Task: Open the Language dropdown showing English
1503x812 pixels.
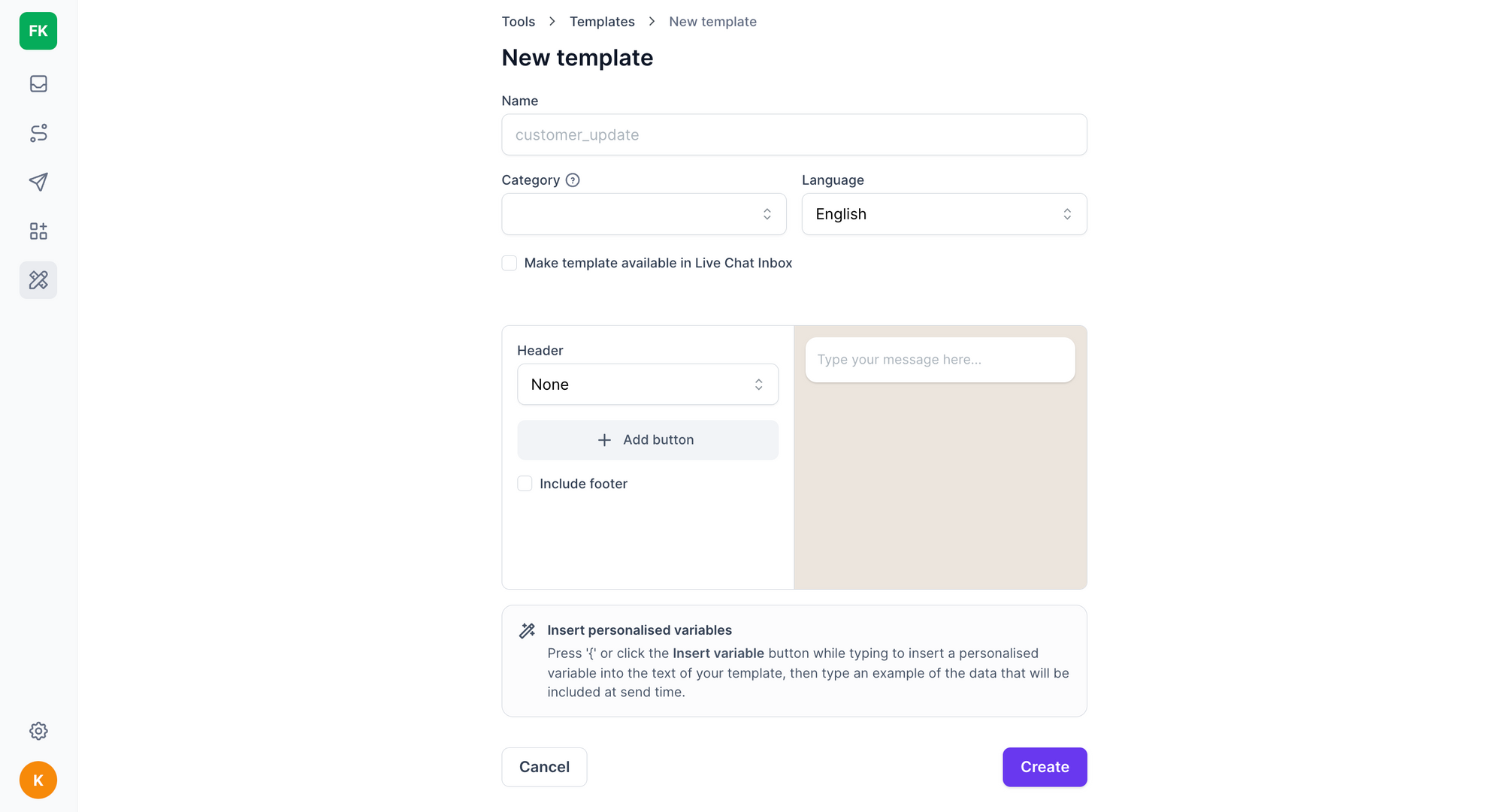Action: coord(943,214)
